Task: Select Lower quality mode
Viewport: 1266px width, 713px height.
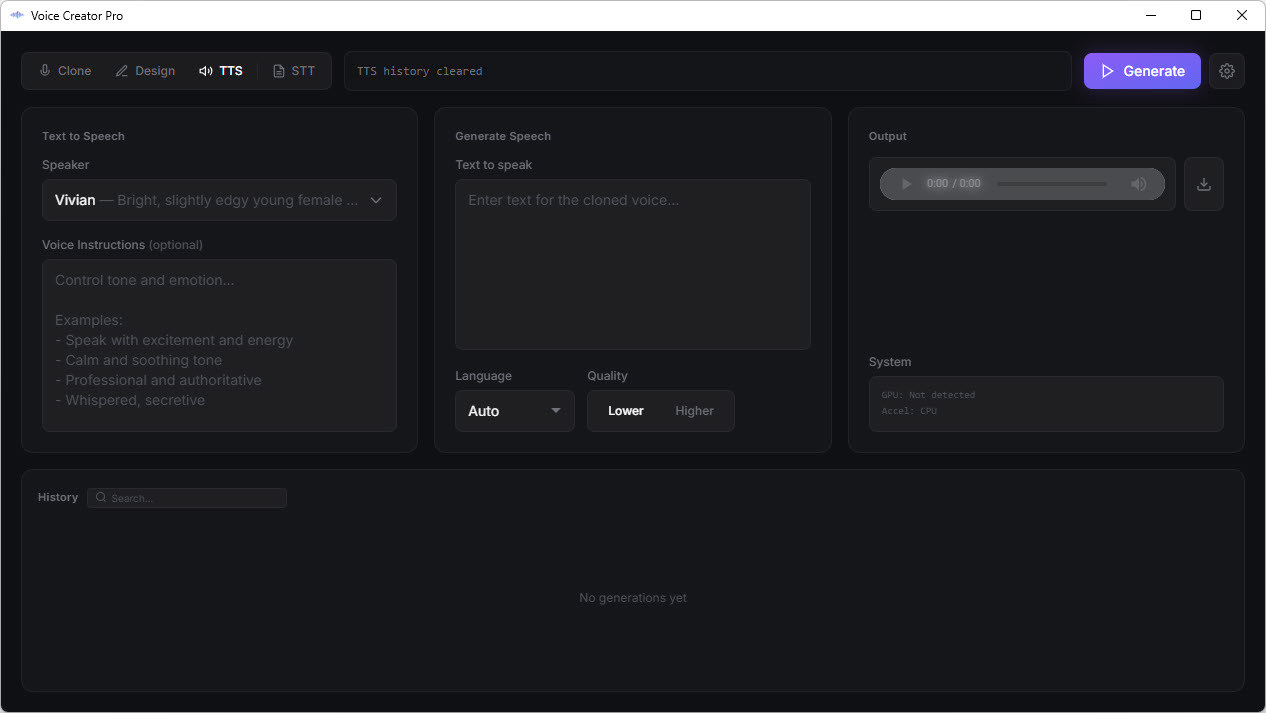Action: [x=625, y=410]
